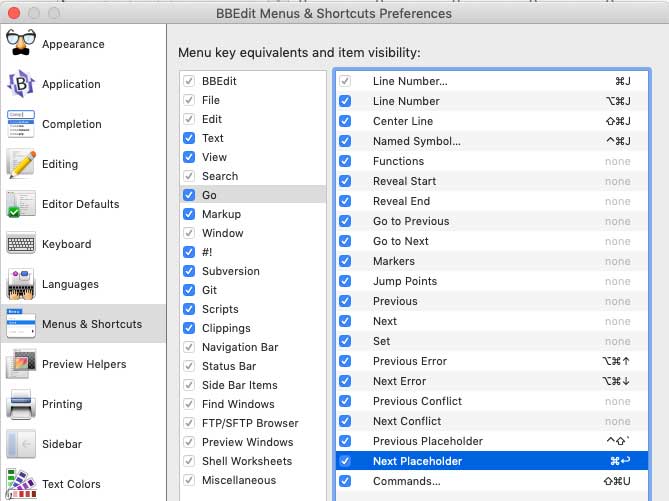The image size is (669, 501).
Task: Click the Text Colors swatch icon
Action: point(21,484)
